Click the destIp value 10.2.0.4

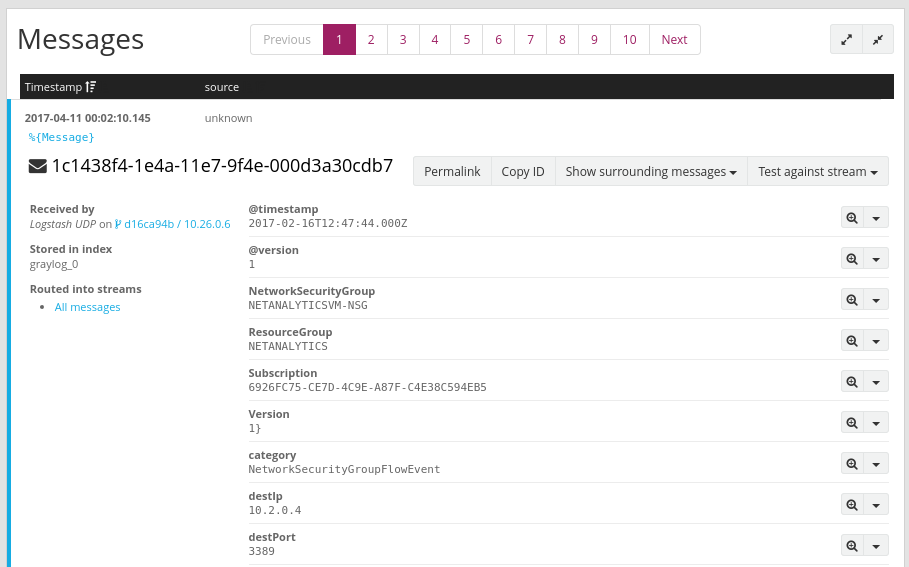[275, 510]
